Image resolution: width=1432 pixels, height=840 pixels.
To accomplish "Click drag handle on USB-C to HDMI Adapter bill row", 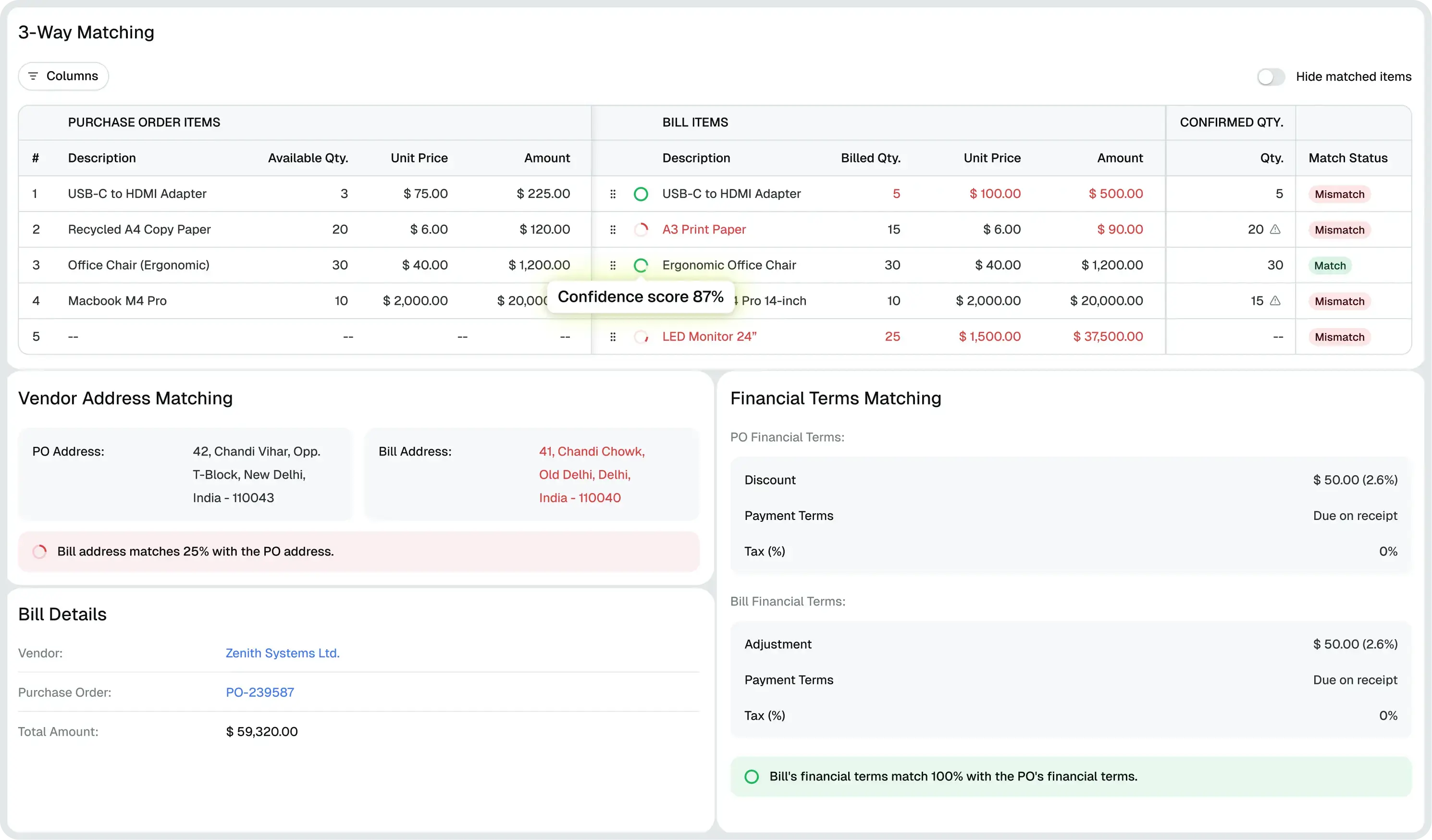I will point(613,194).
